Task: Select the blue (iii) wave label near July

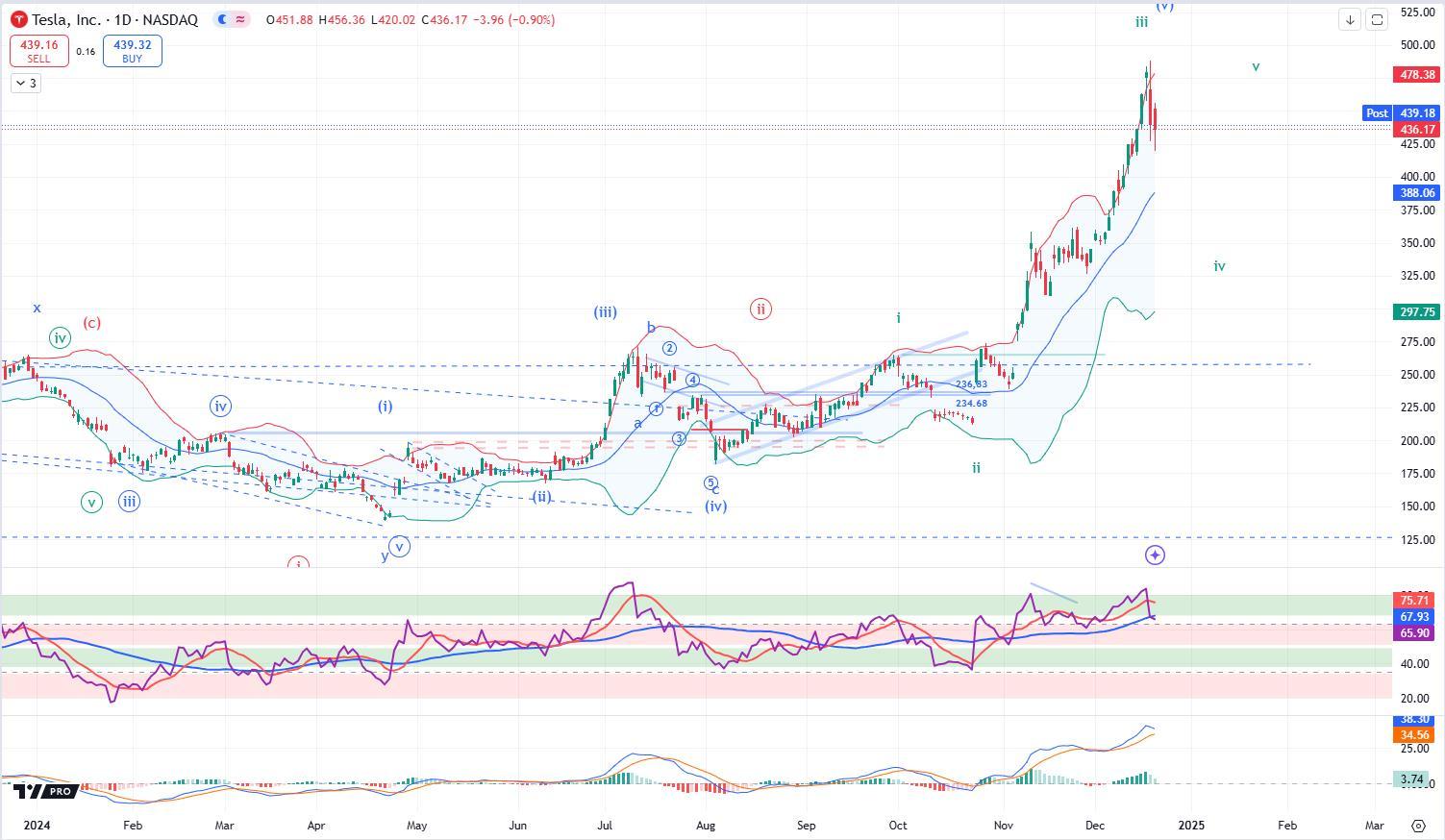Action: (605, 312)
